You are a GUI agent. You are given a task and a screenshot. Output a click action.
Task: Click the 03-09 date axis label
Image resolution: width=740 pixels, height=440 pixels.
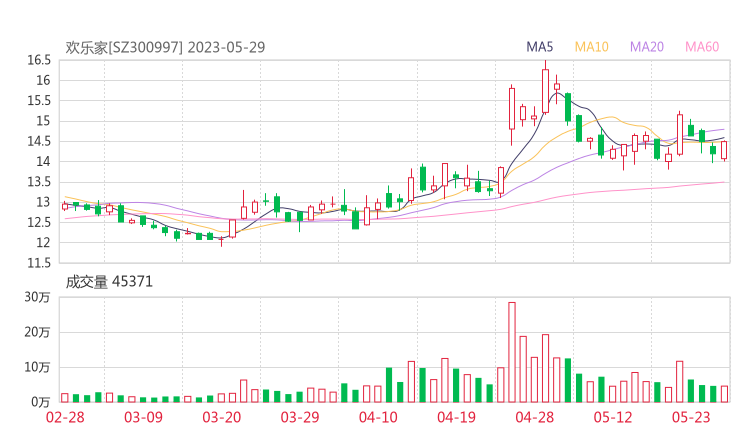[x=143, y=417]
